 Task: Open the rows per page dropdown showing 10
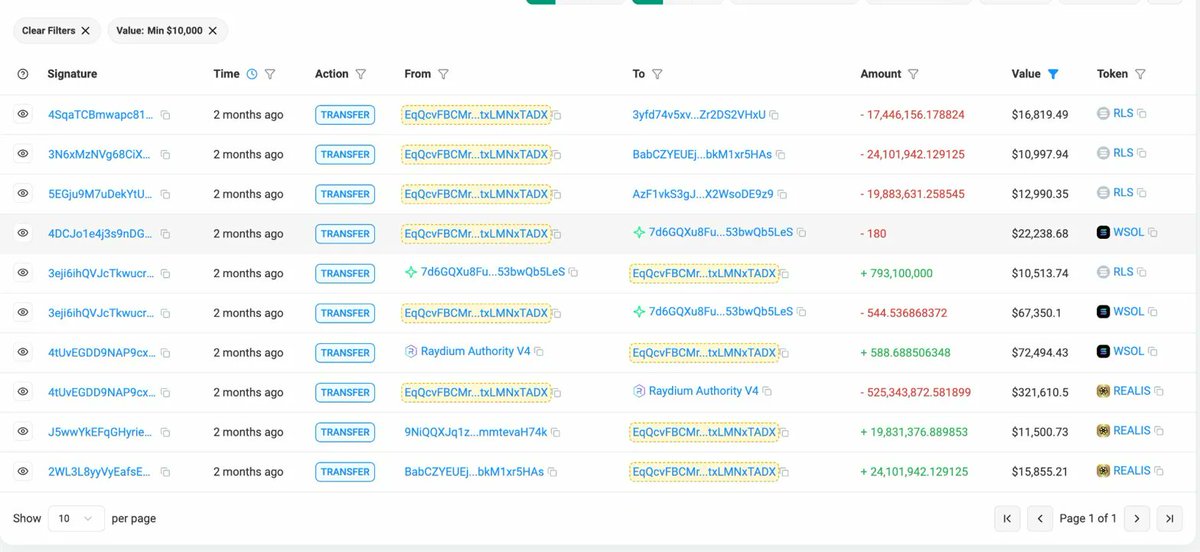click(x=76, y=518)
